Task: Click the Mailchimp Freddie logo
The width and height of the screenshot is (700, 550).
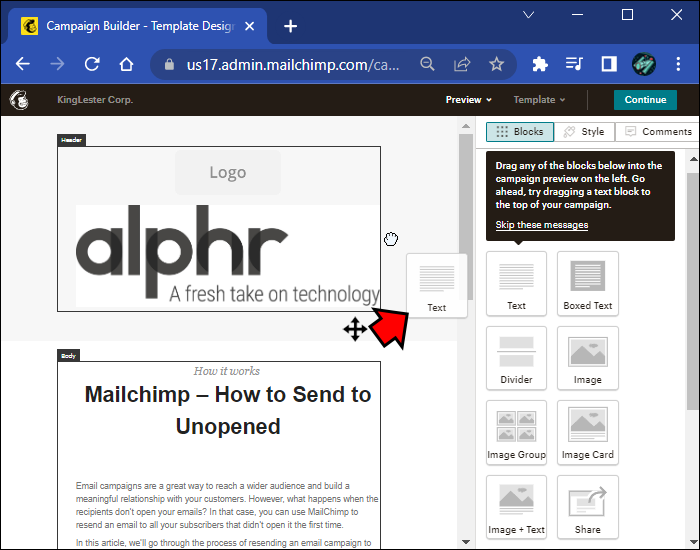Action: tap(19, 100)
